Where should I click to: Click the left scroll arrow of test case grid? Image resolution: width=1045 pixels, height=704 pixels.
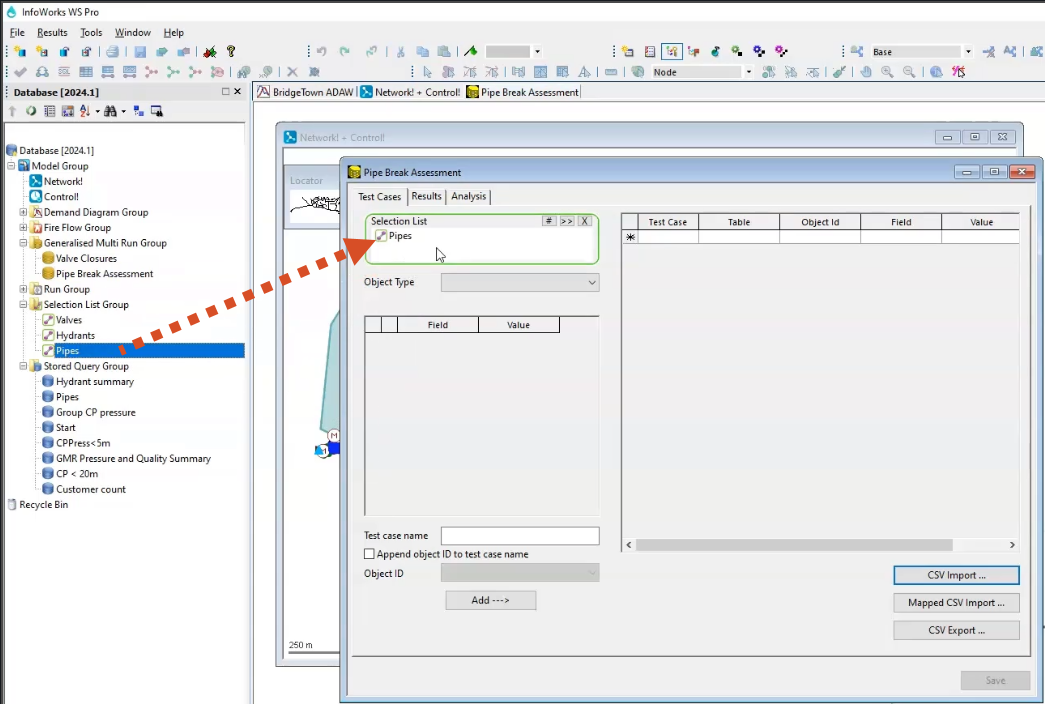(628, 545)
